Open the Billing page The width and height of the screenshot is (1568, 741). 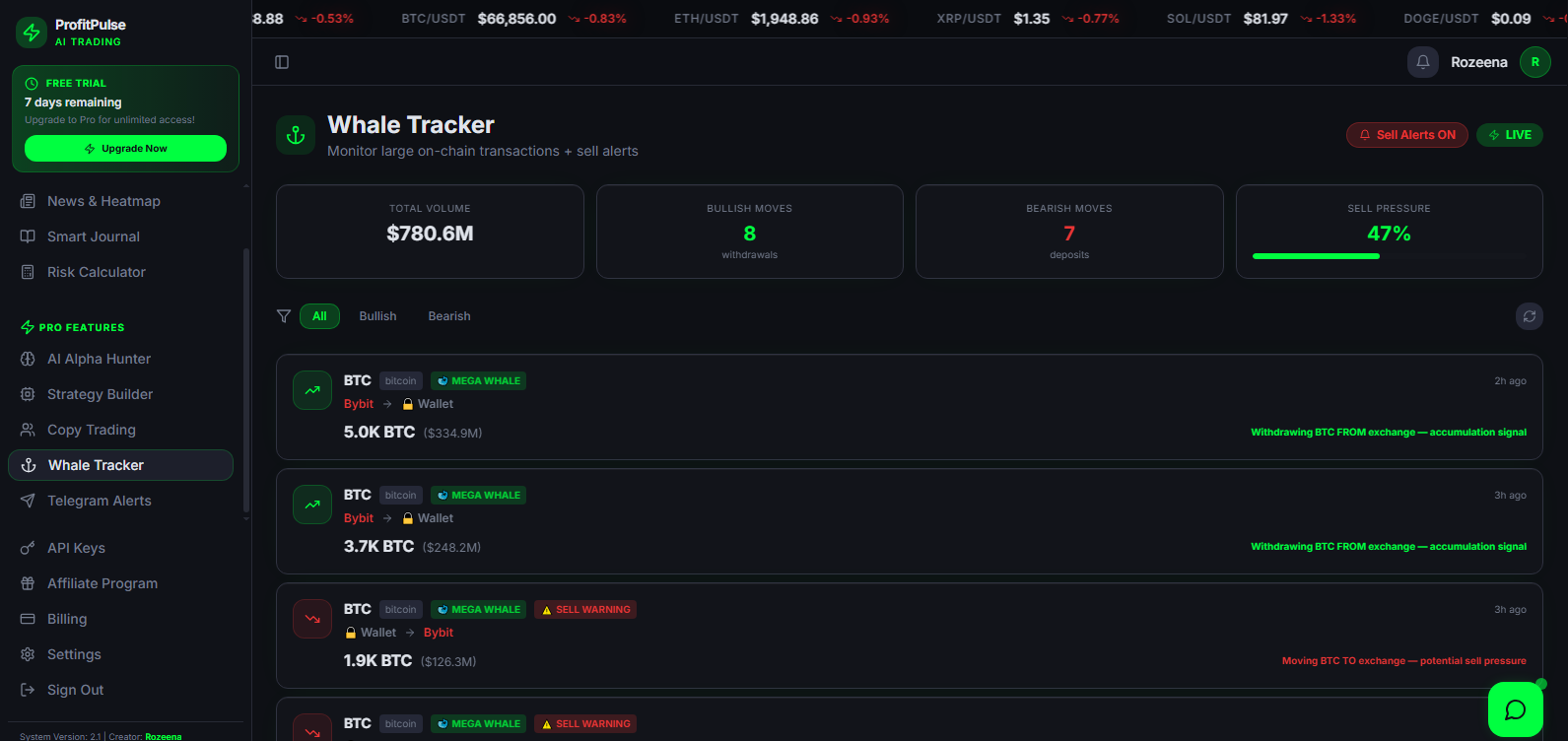click(120, 619)
